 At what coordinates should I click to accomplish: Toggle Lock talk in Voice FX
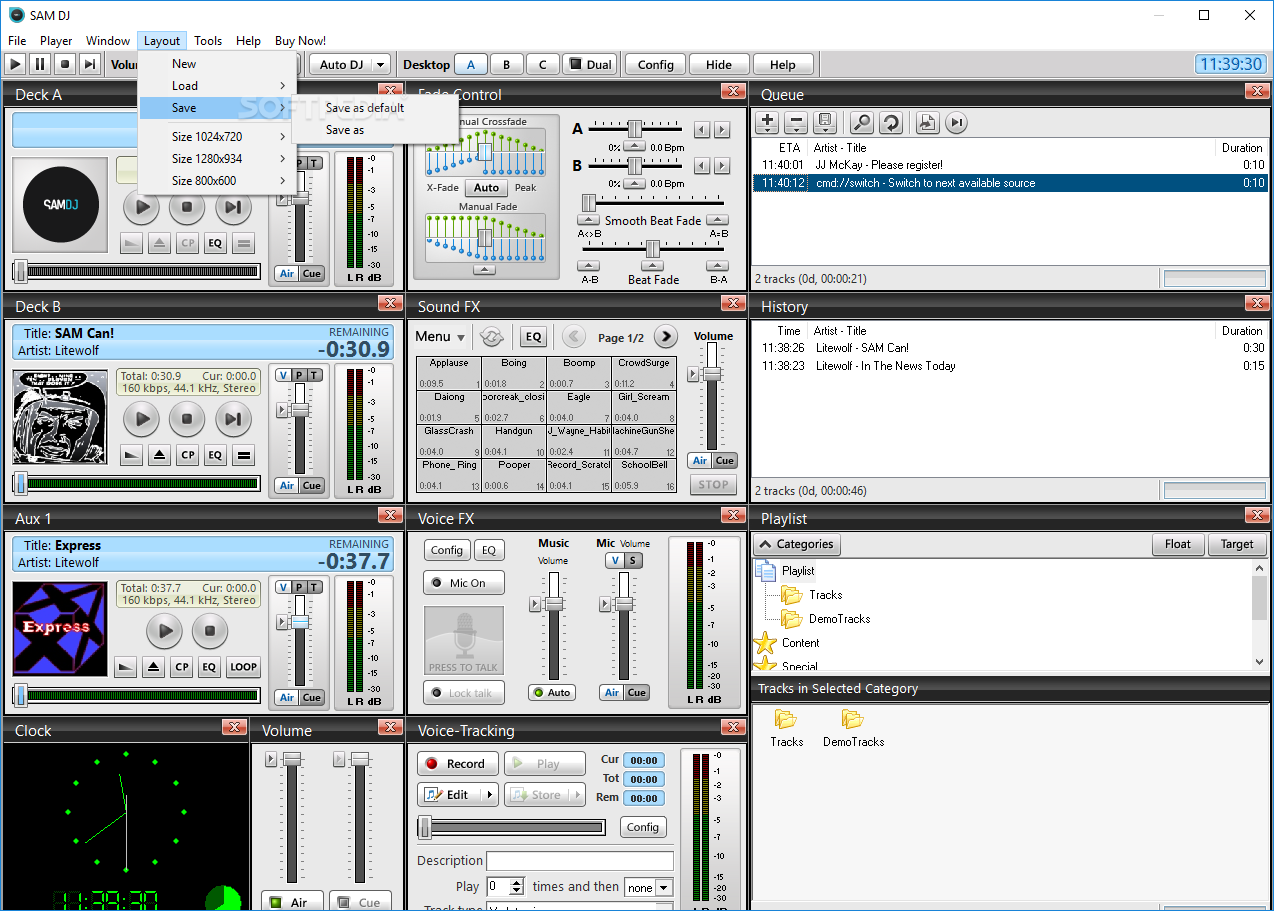coord(463,693)
